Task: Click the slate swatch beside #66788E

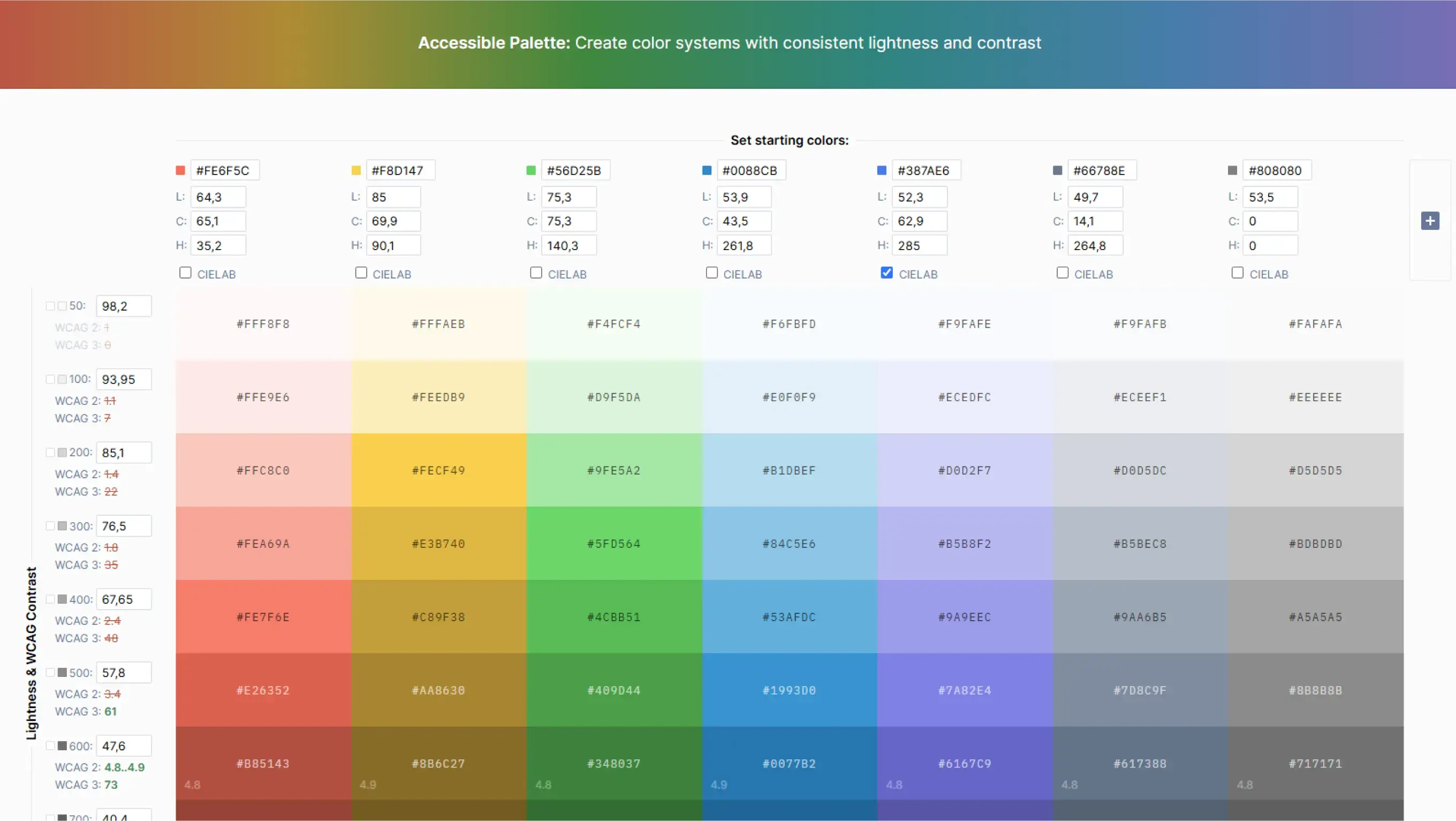Action: tap(1058, 170)
